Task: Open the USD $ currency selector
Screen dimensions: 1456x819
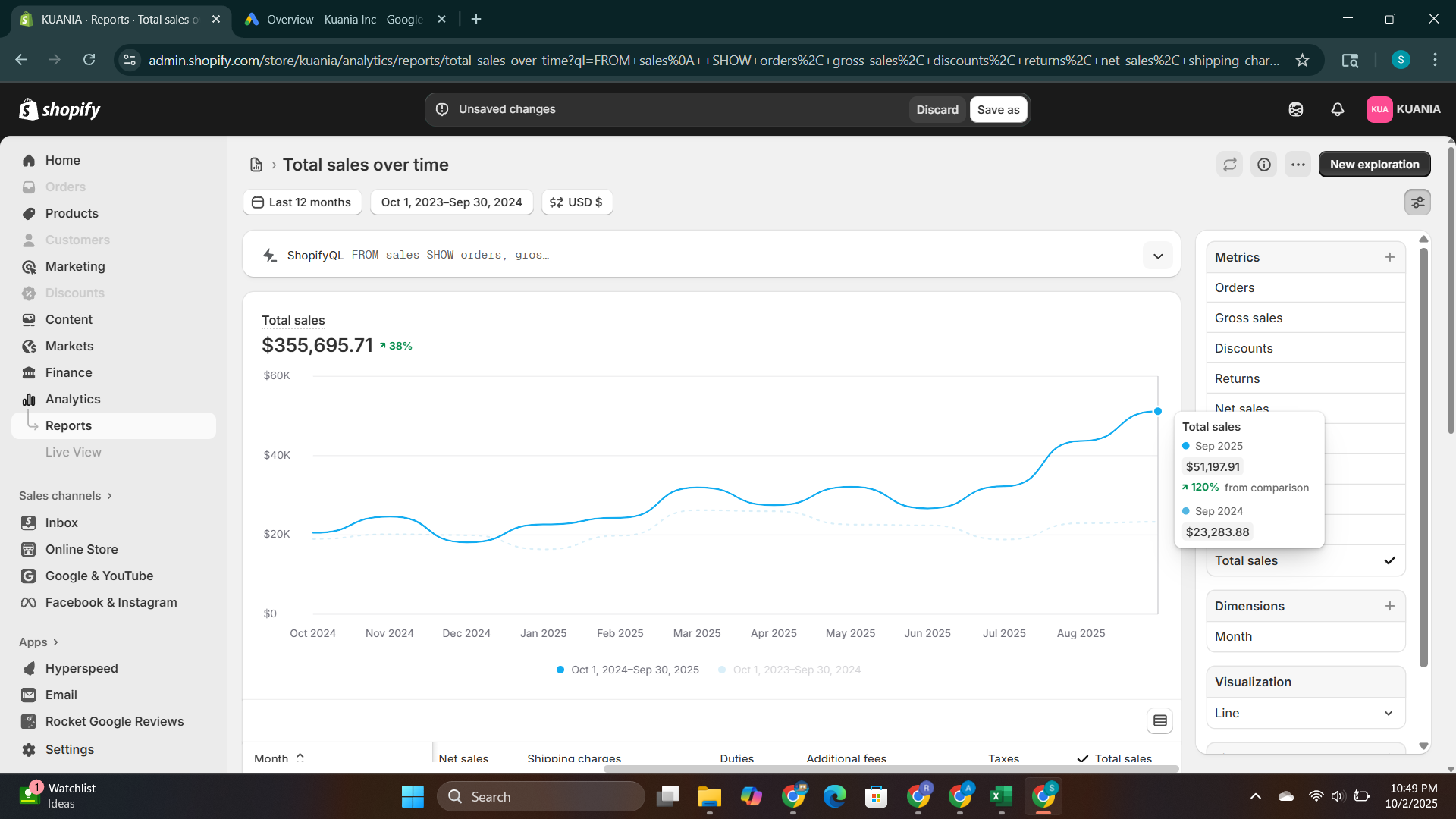Action: tap(576, 202)
